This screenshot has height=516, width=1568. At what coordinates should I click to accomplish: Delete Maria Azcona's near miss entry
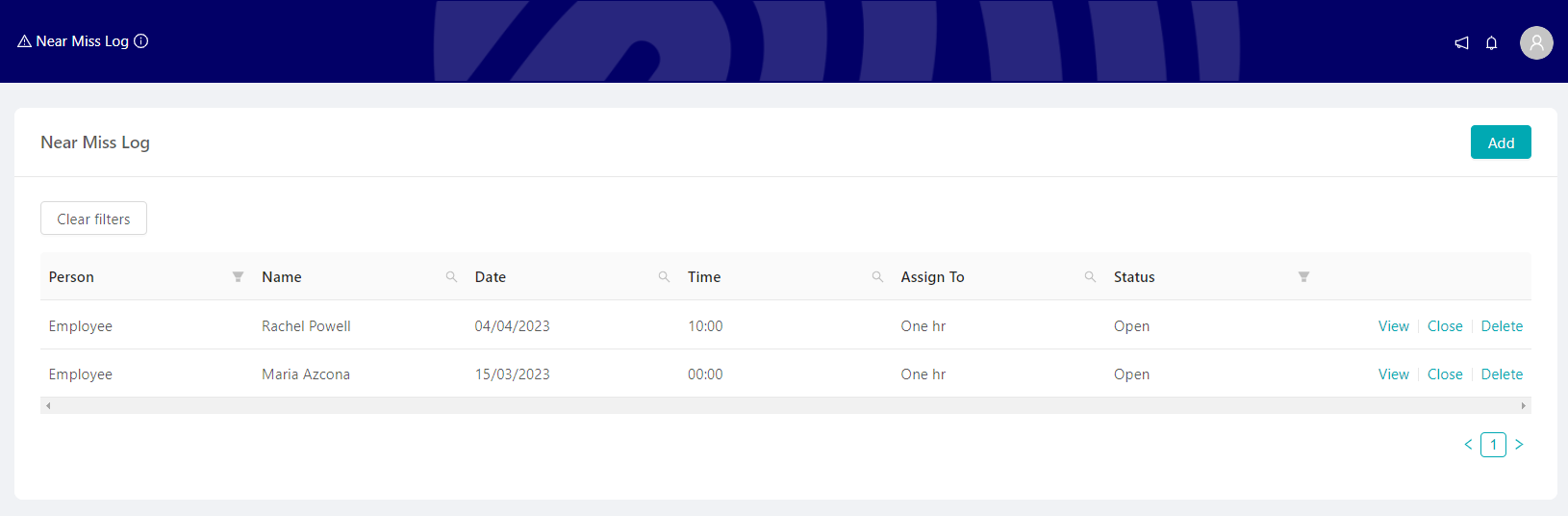(1502, 374)
